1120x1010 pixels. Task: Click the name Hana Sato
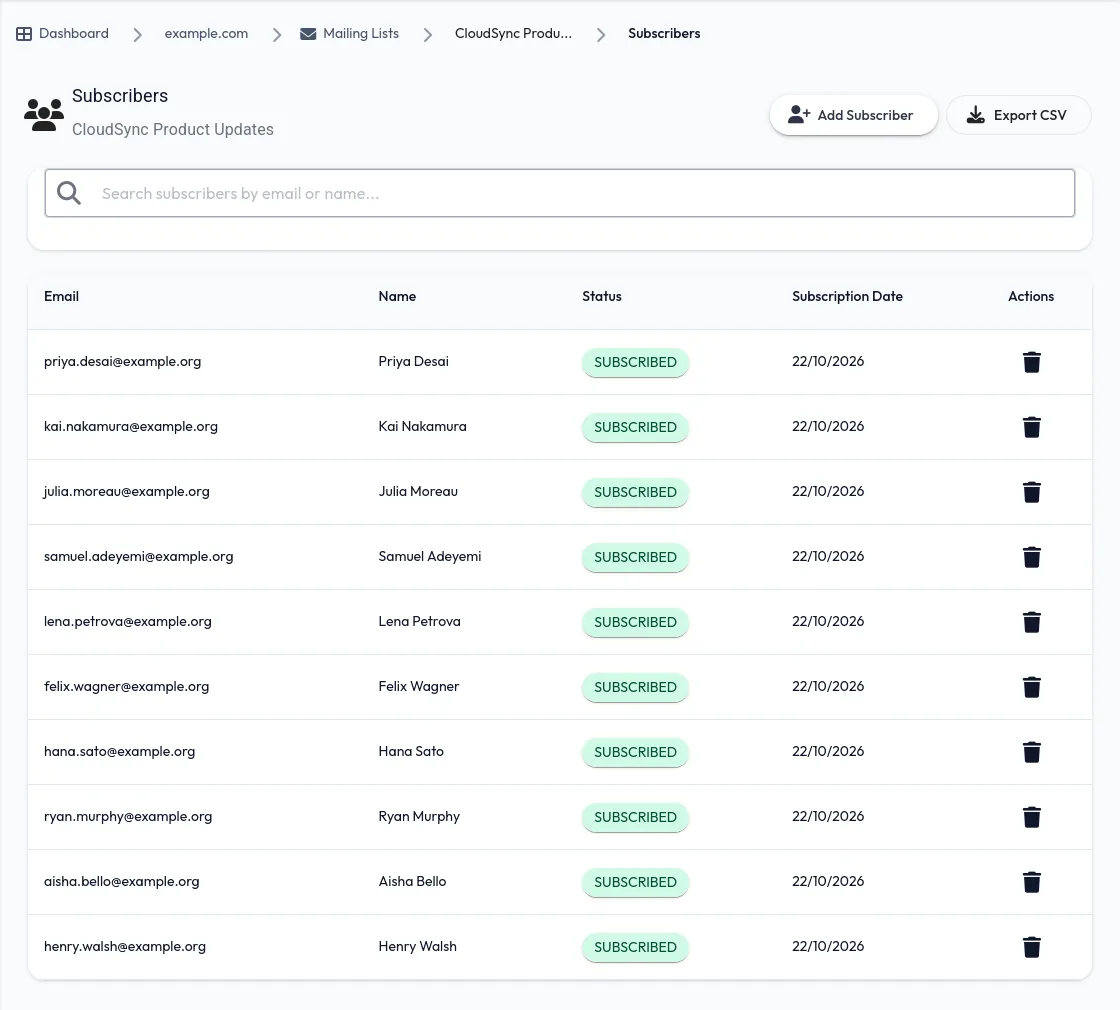tap(411, 751)
